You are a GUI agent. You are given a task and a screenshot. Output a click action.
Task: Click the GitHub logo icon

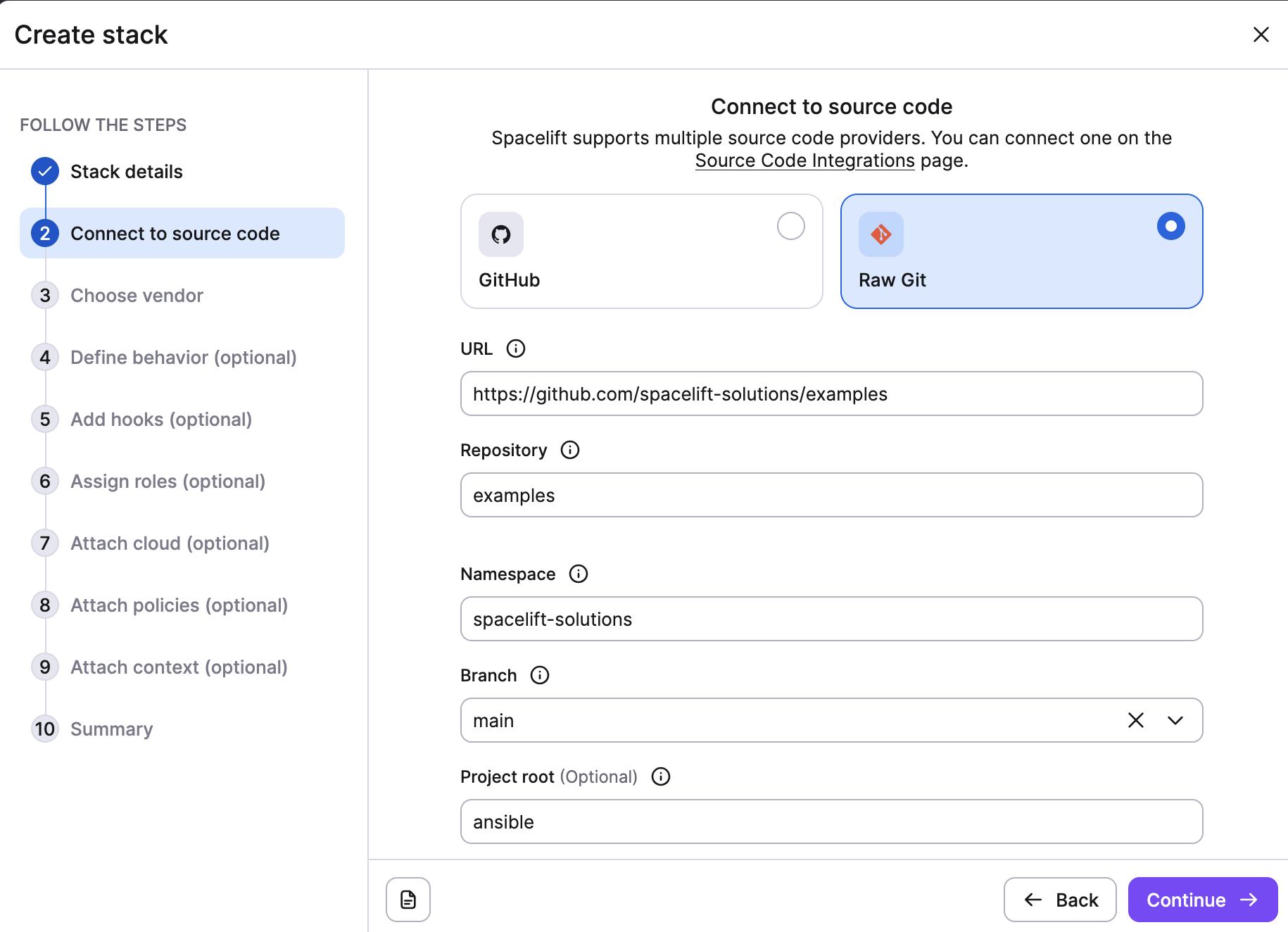(x=500, y=234)
